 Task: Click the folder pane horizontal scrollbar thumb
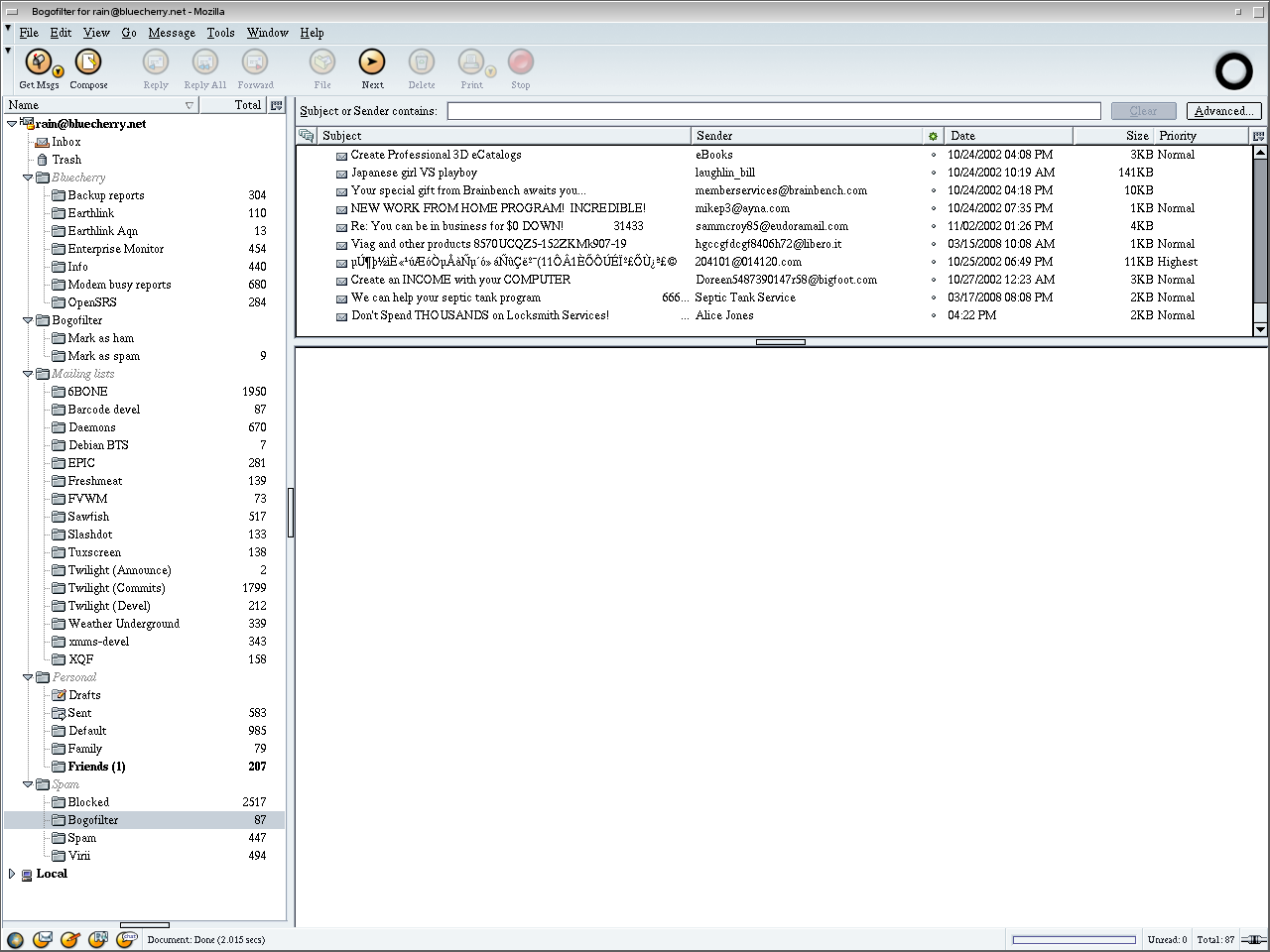click(x=145, y=924)
